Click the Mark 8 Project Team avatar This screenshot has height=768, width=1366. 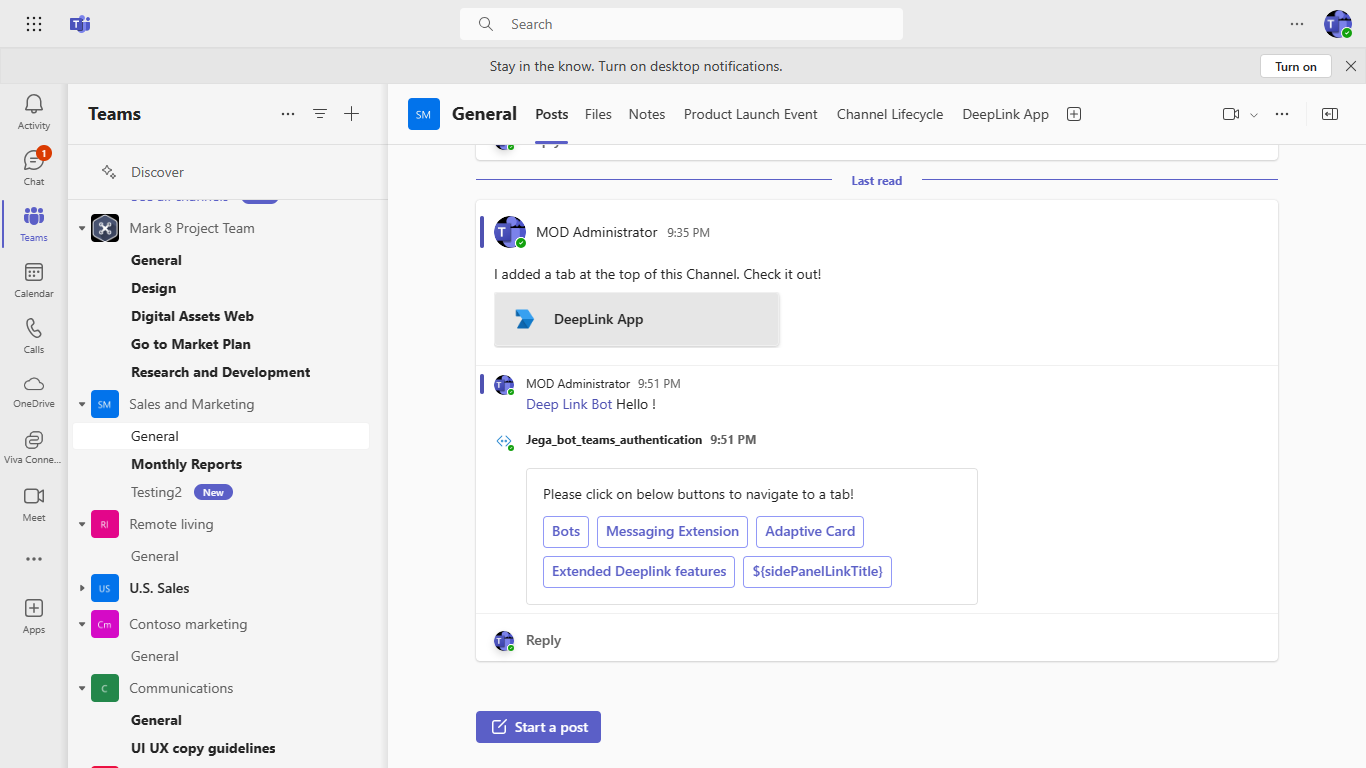tap(105, 228)
